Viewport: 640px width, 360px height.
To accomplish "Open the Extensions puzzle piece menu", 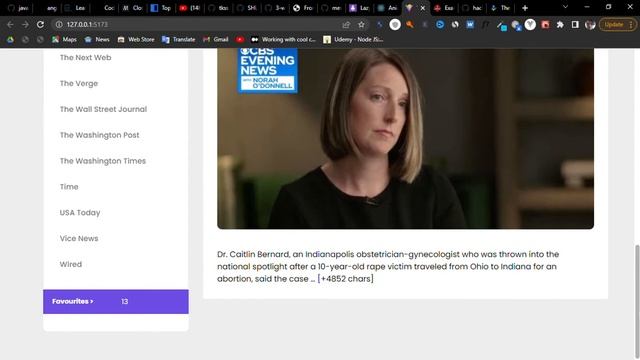I will pyautogui.click(x=560, y=24).
